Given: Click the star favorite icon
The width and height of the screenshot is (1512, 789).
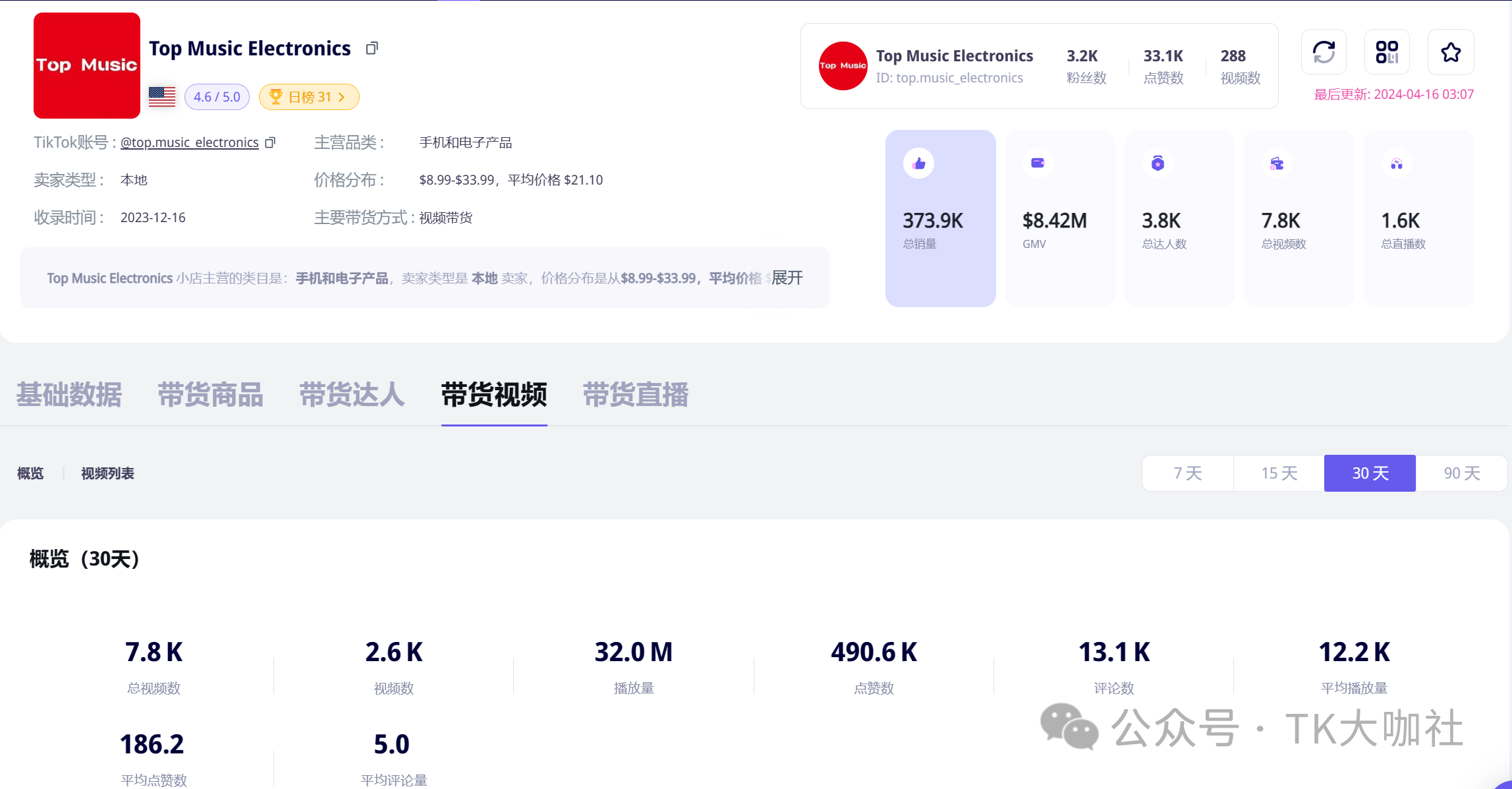Looking at the screenshot, I should [x=1450, y=52].
